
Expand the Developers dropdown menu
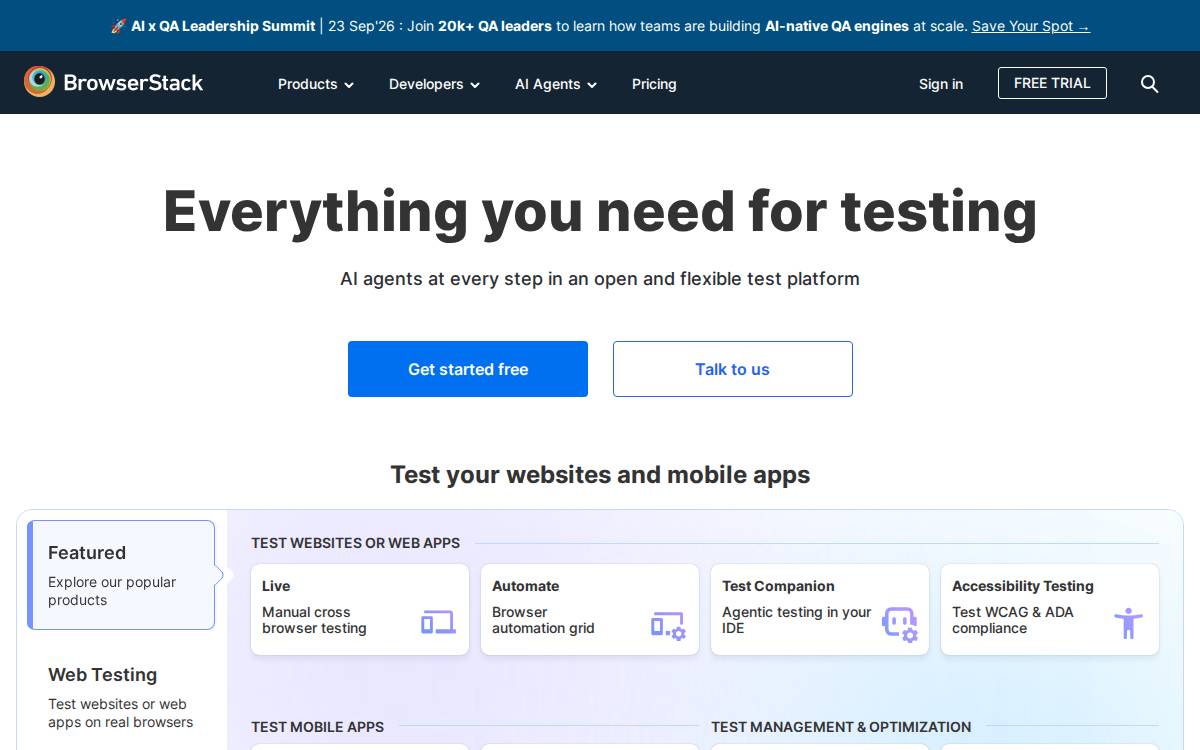[x=434, y=84]
